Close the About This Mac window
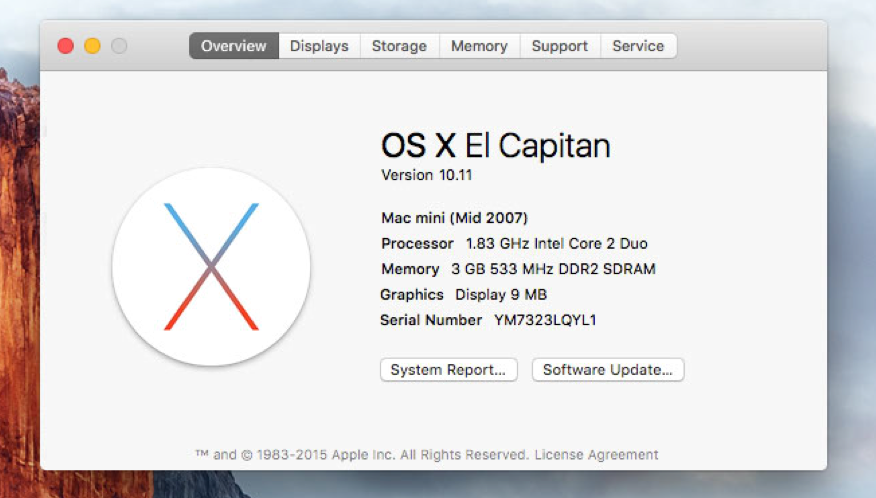The width and height of the screenshot is (876, 498). 65,46
